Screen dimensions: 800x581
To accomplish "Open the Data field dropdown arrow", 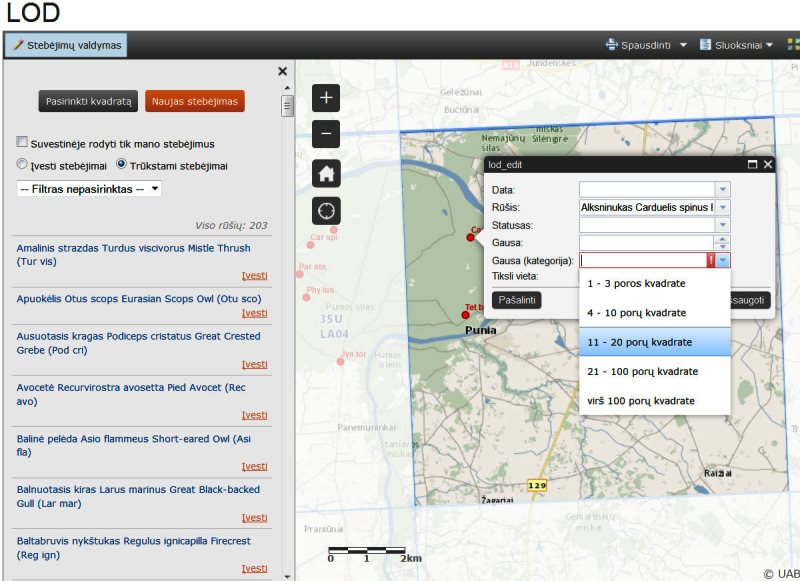I will point(723,189).
